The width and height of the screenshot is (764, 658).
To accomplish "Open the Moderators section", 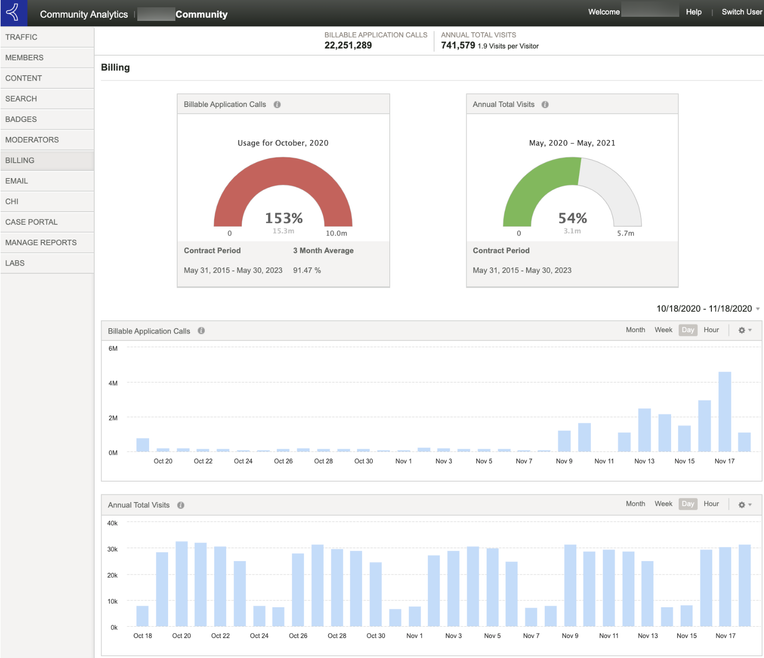I will (47, 139).
